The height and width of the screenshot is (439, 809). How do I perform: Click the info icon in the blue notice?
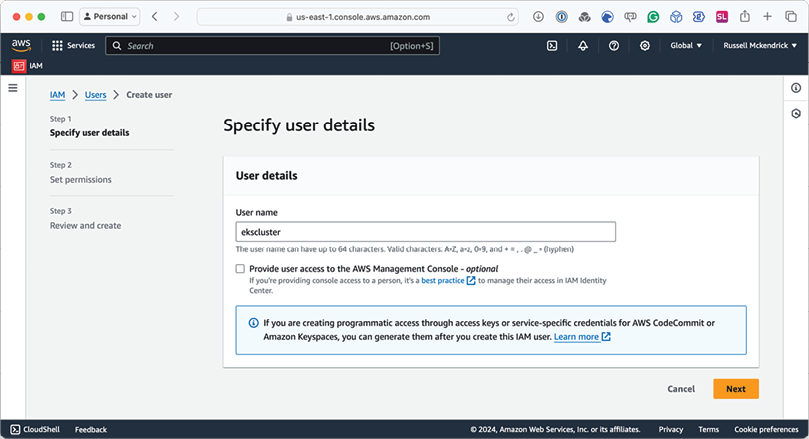pyautogui.click(x=253, y=323)
